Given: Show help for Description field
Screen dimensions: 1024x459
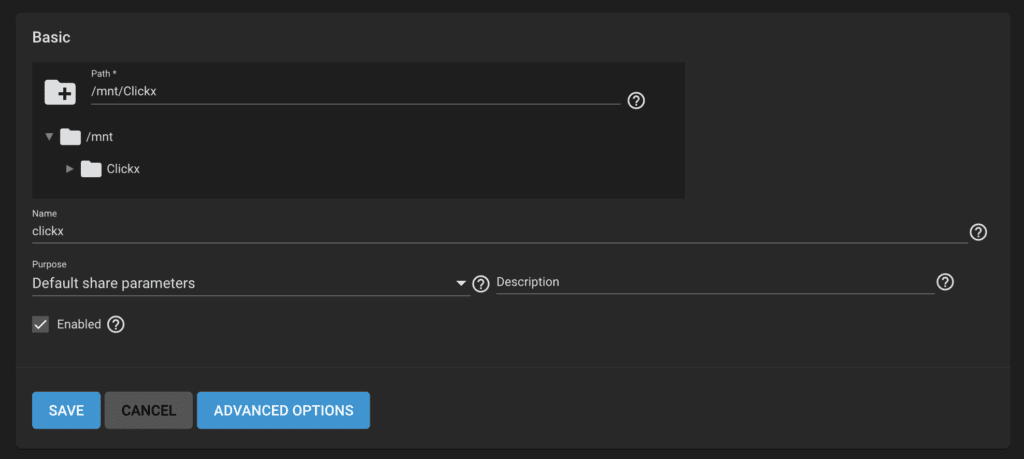Looking at the screenshot, I should point(945,282).
